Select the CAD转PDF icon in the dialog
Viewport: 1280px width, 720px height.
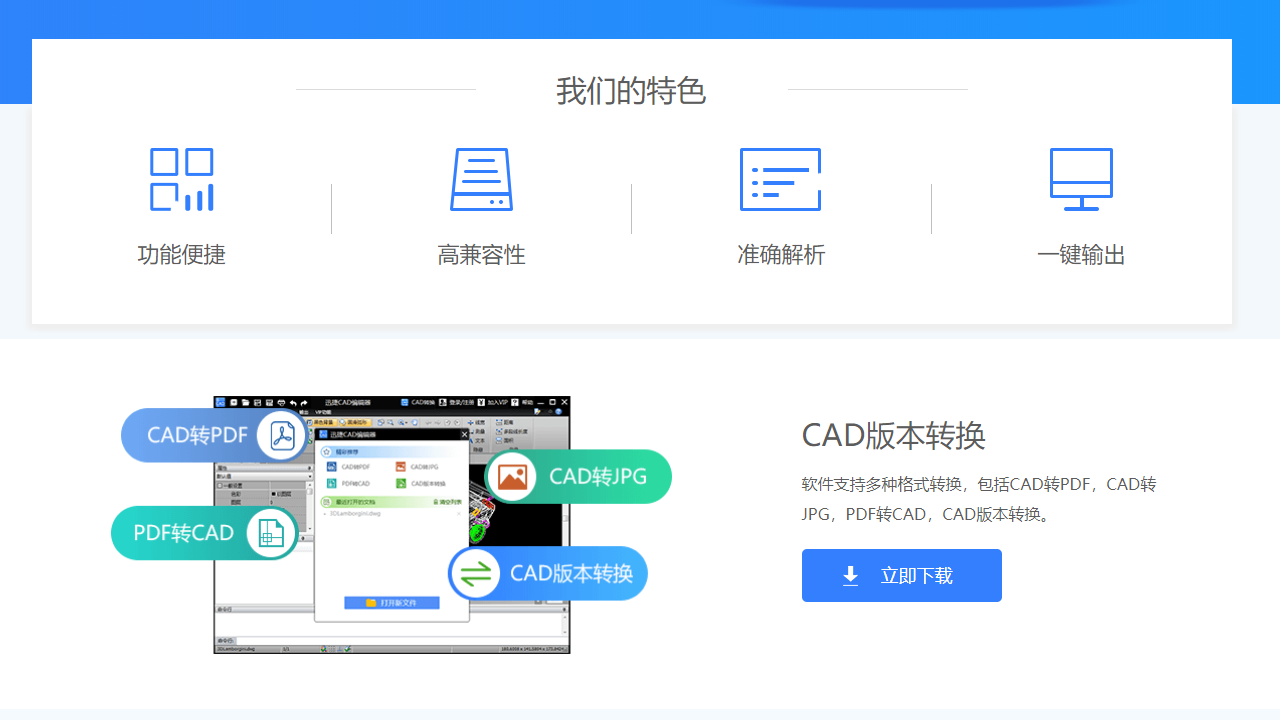point(331,466)
